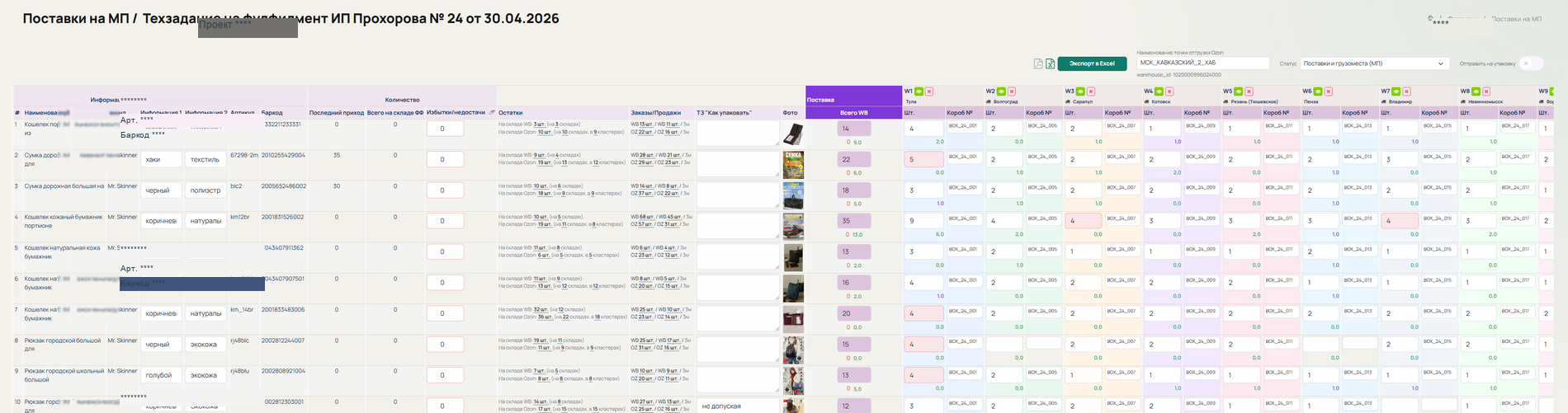
Task: Click truck icon beside Волгоград
Action: pos(989,102)
